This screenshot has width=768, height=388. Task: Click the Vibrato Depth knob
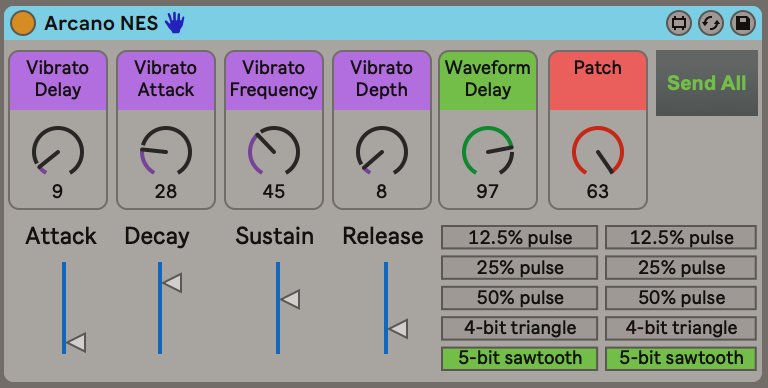(382, 151)
